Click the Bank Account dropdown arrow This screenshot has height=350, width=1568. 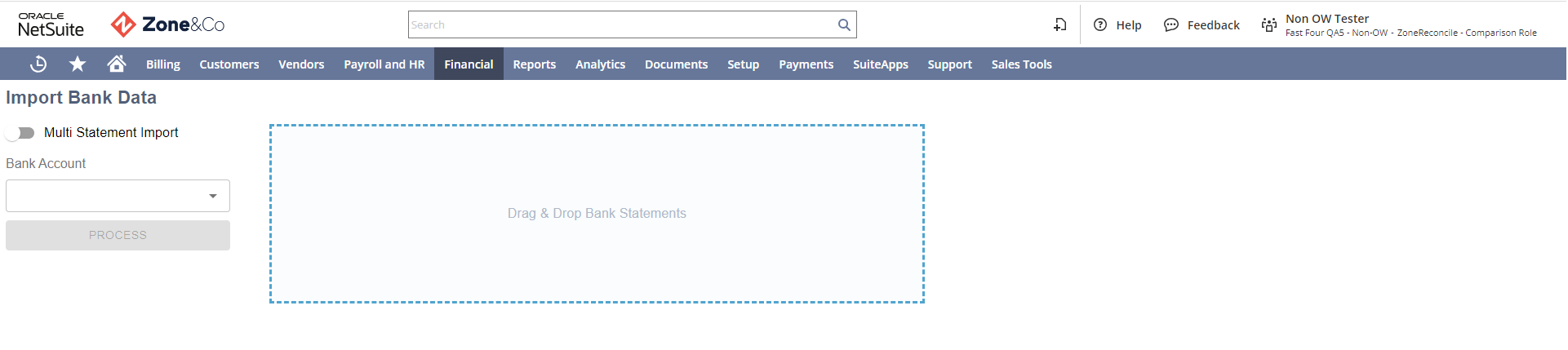213,196
